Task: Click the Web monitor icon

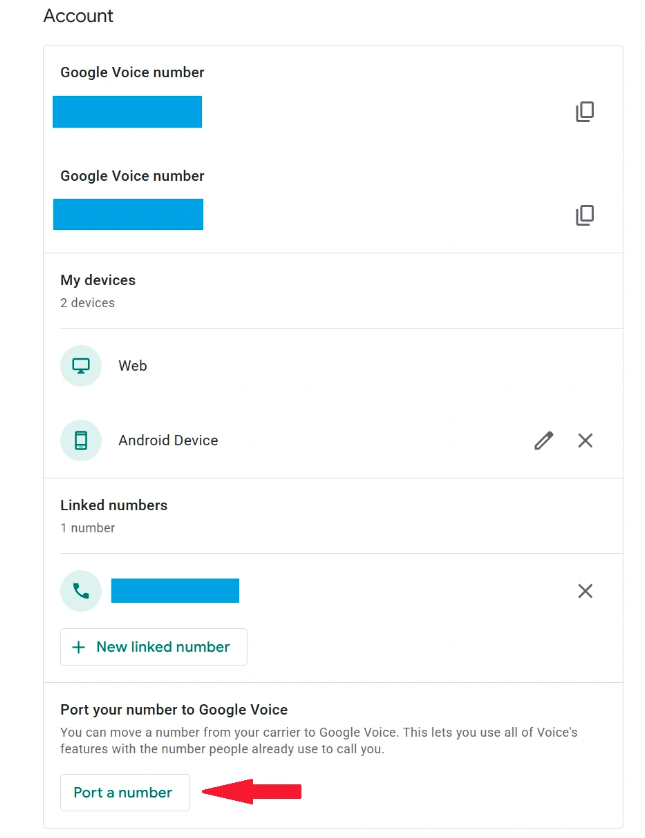Action: (81, 366)
